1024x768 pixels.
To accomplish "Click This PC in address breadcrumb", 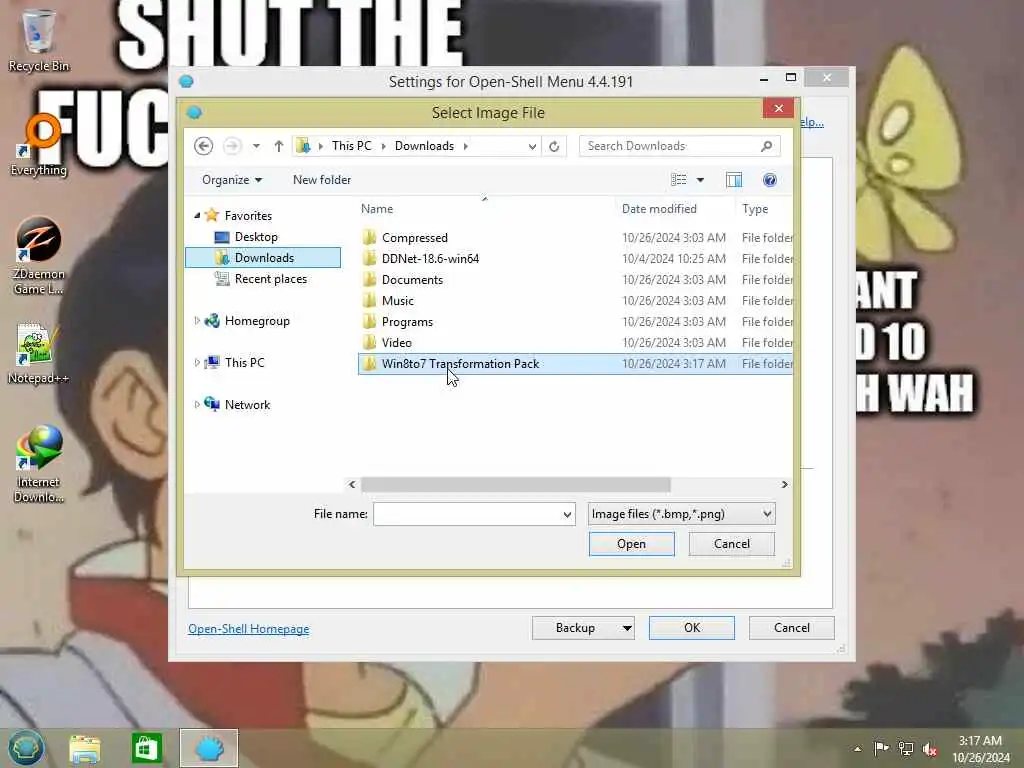I will [x=351, y=146].
